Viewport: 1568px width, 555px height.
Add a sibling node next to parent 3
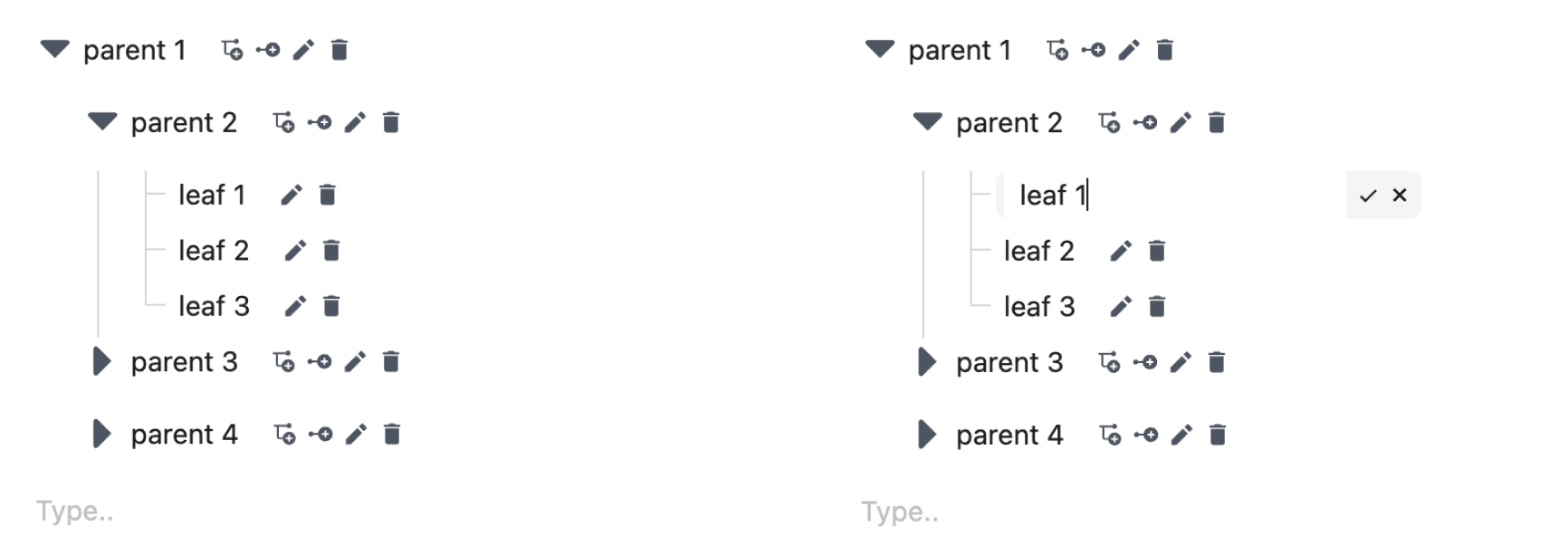click(x=319, y=361)
